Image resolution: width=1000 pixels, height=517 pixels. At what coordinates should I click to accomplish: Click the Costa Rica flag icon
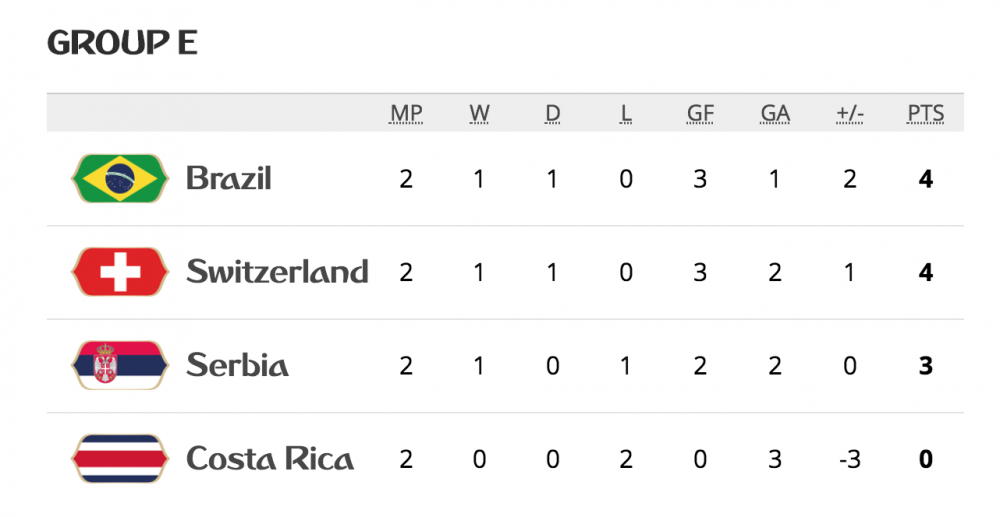pyautogui.click(x=120, y=459)
